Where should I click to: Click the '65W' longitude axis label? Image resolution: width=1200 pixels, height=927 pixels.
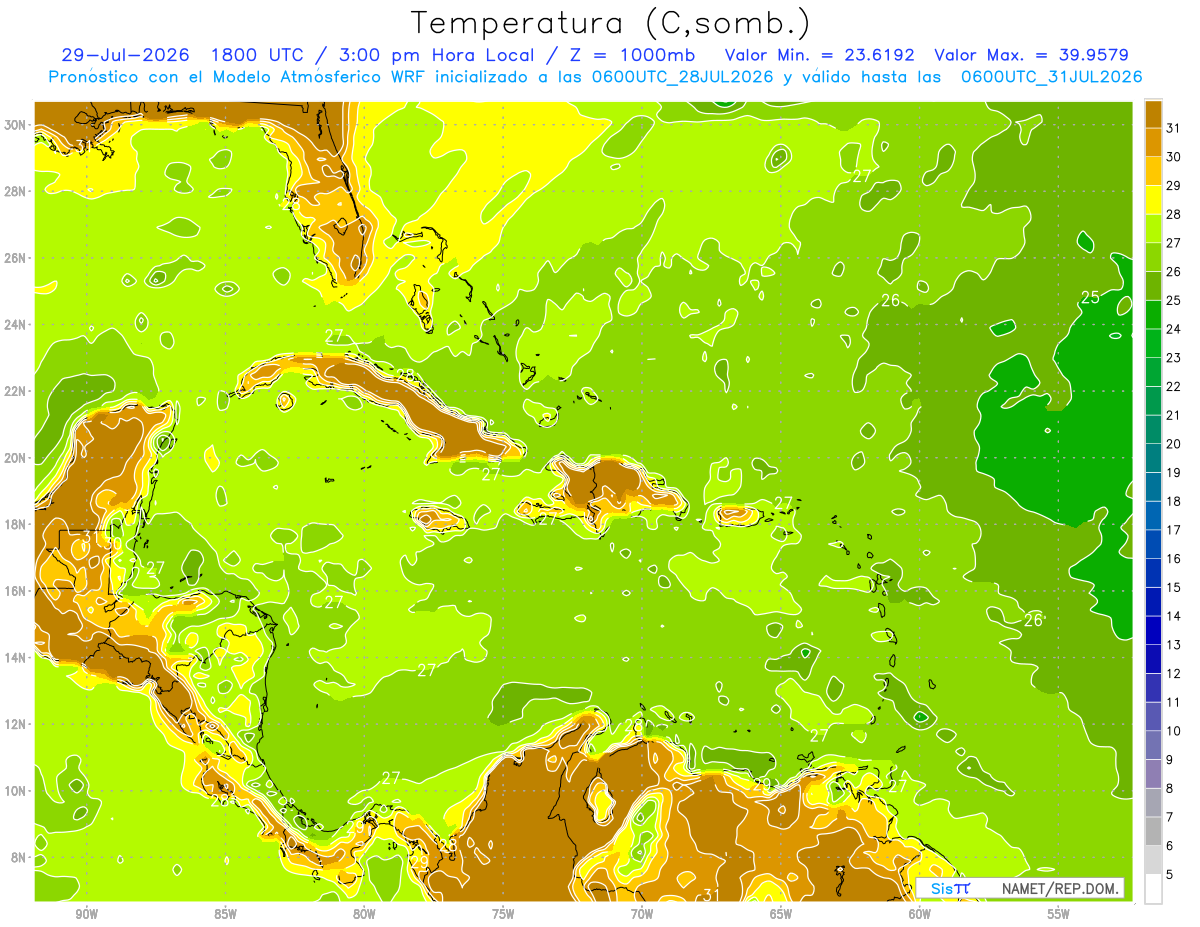[781, 913]
